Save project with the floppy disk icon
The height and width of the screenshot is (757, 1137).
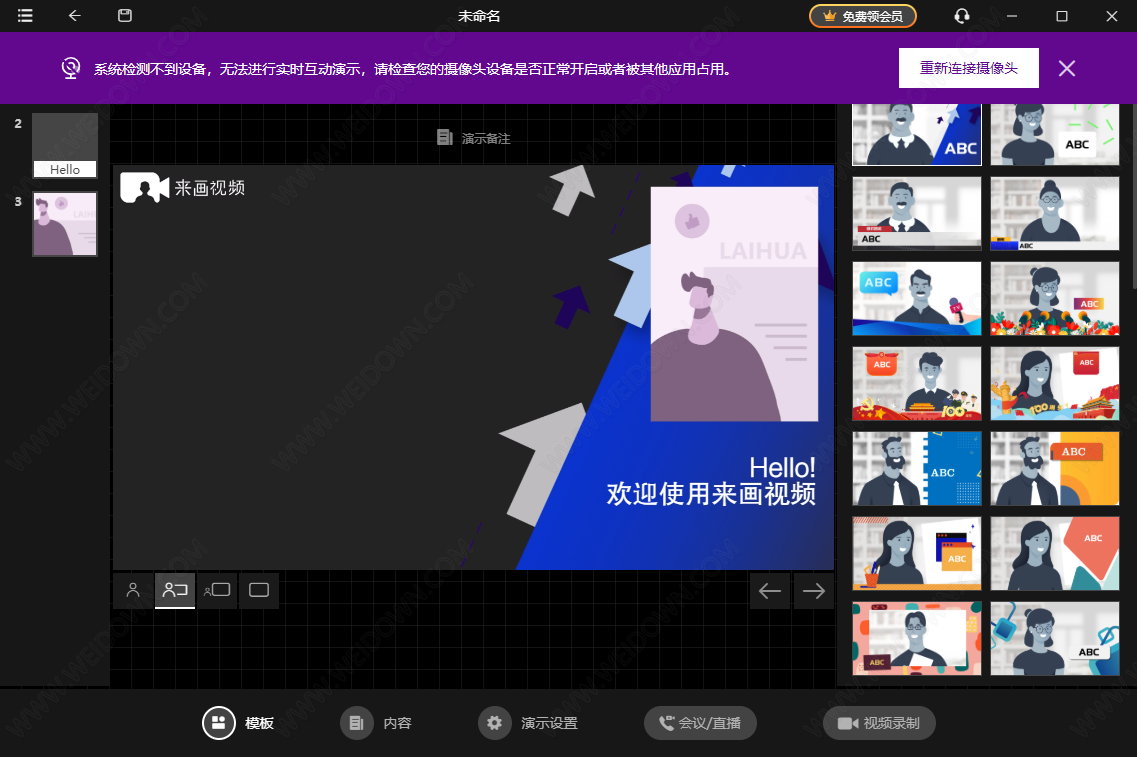point(125,16)
